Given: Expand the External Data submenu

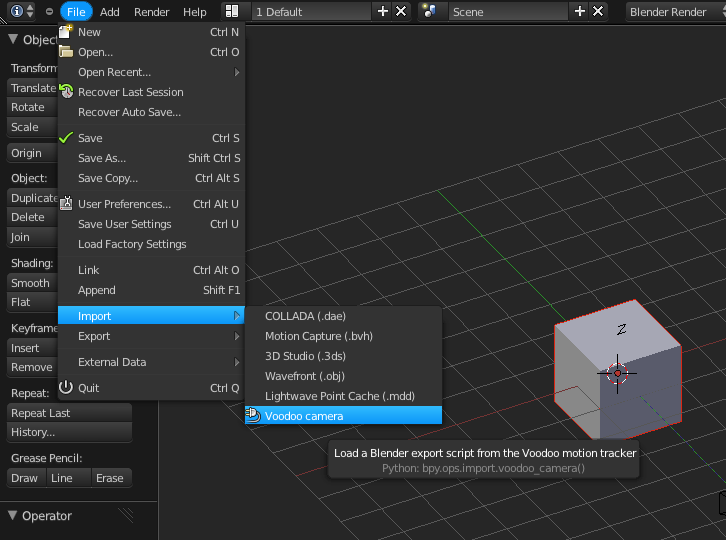Looking at the screenshot, I should click(151, 362).
